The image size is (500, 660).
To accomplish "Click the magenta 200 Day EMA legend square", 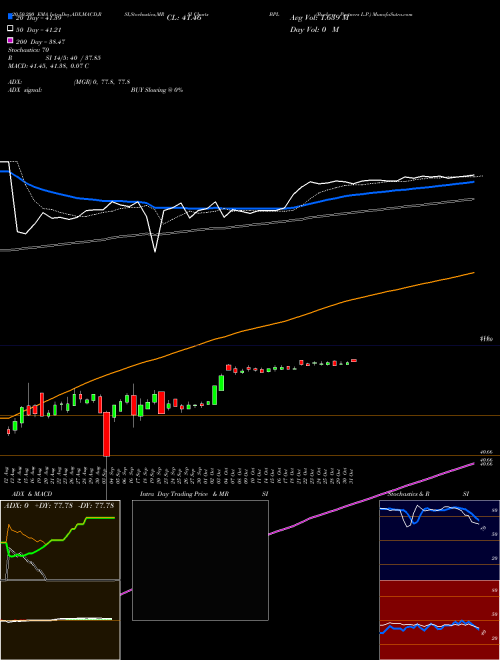I will (10, 41).
